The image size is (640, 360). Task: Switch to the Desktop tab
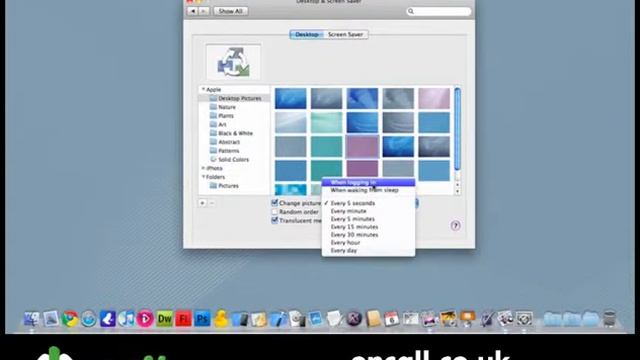[x=307, y=35]
